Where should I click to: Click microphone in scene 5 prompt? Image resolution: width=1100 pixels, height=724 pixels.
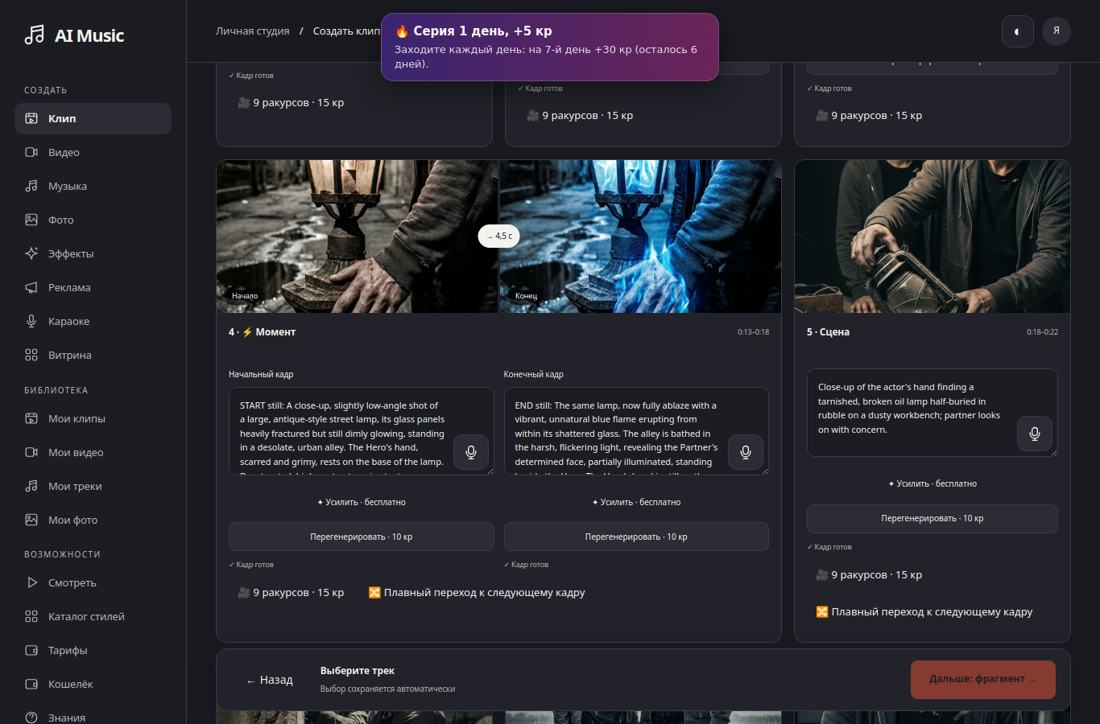tap(1034, 434)
